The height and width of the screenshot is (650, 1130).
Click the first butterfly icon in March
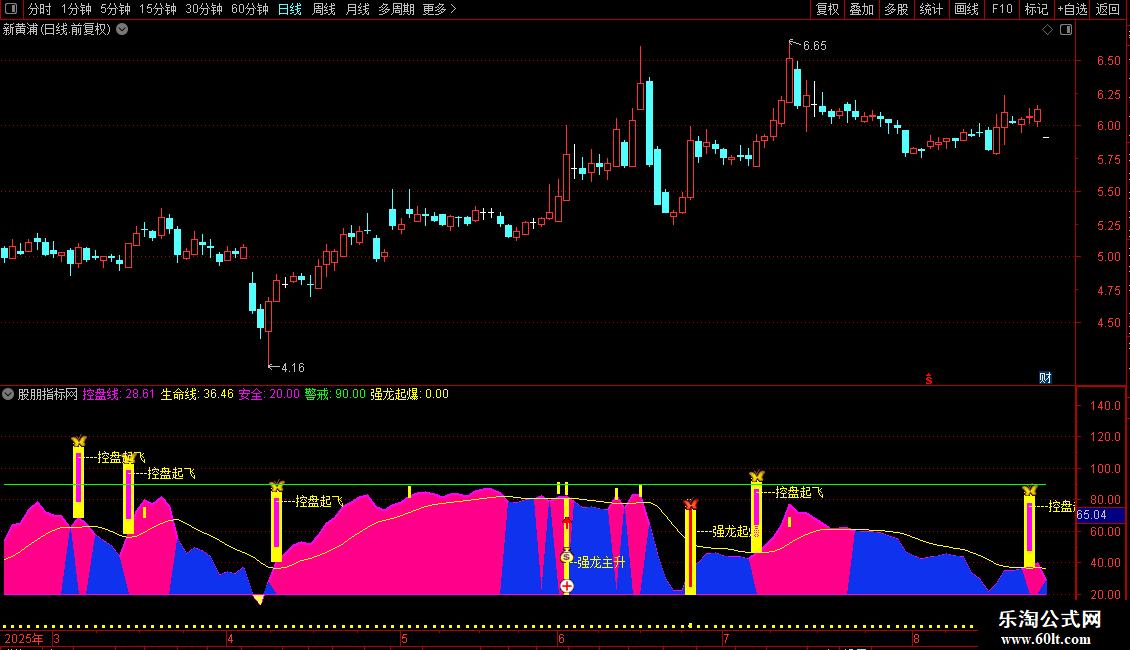click(79, 441)
